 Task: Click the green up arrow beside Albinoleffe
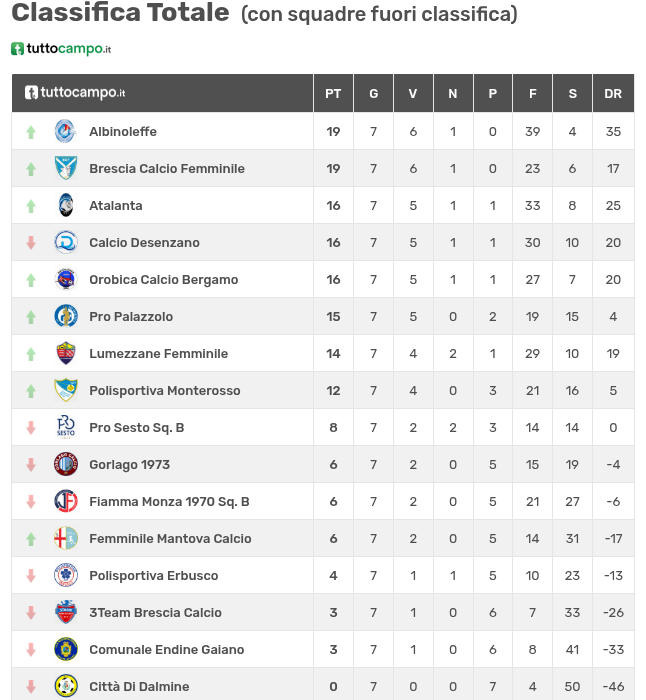(x=31, y=132)
